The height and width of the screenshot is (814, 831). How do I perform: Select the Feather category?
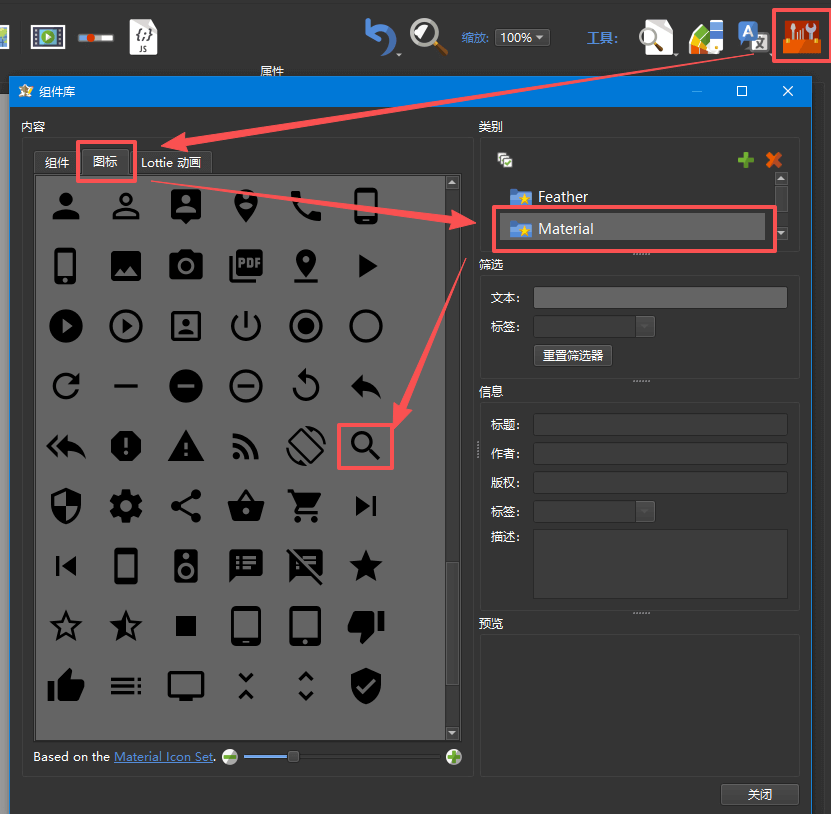point(563,197)
